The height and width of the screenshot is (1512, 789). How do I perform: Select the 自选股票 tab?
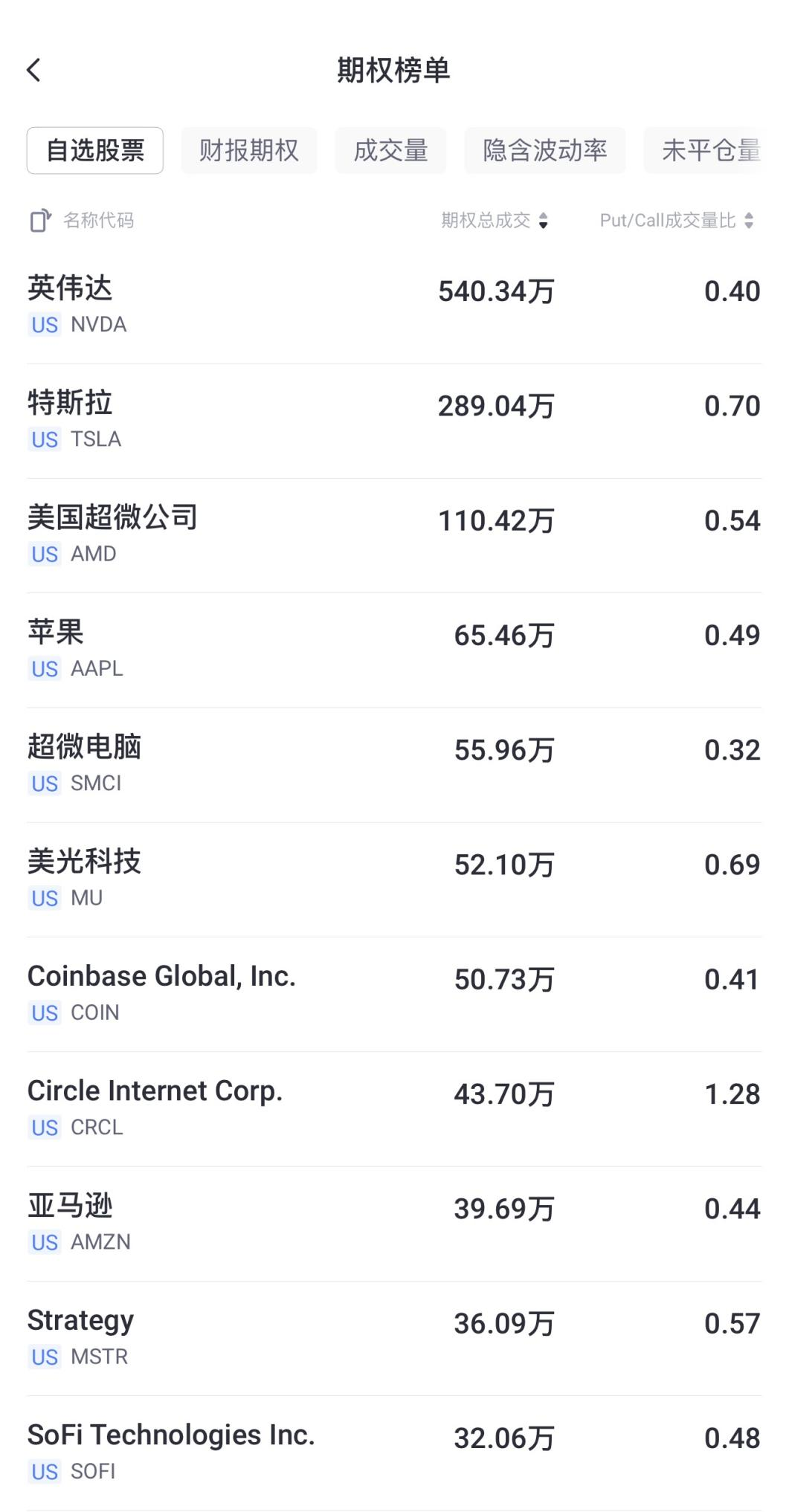[x=95, y=151]
